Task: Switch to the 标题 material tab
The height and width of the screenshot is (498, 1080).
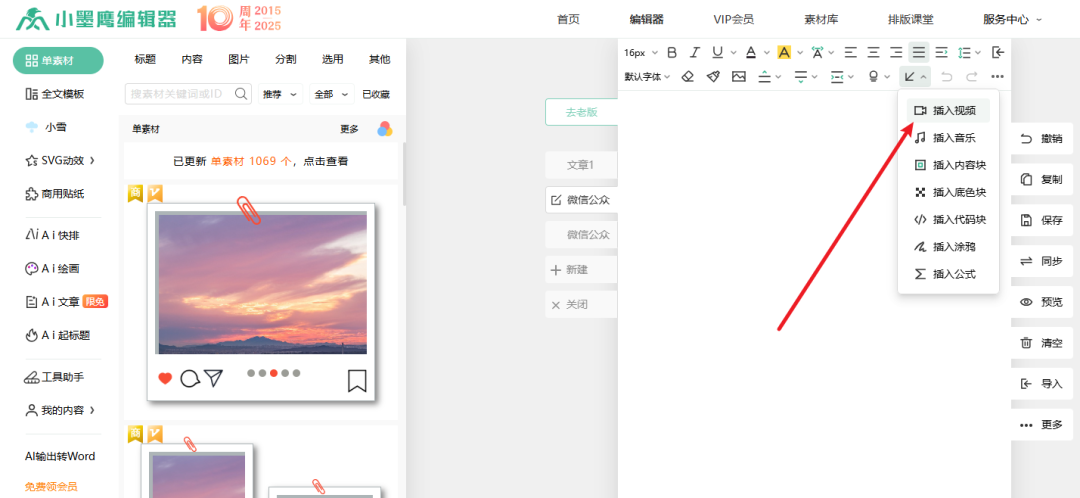Action: pos(145,59)
